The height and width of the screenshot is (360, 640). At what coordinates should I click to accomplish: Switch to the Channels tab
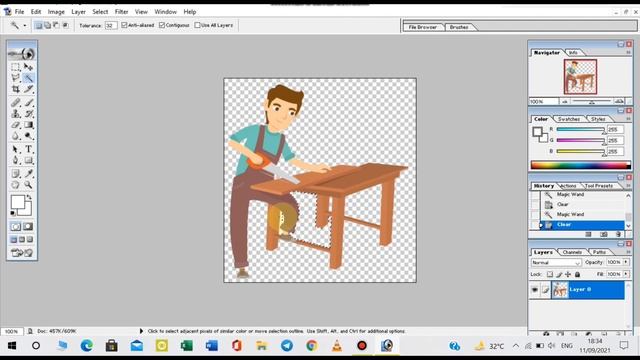[572, 252]
